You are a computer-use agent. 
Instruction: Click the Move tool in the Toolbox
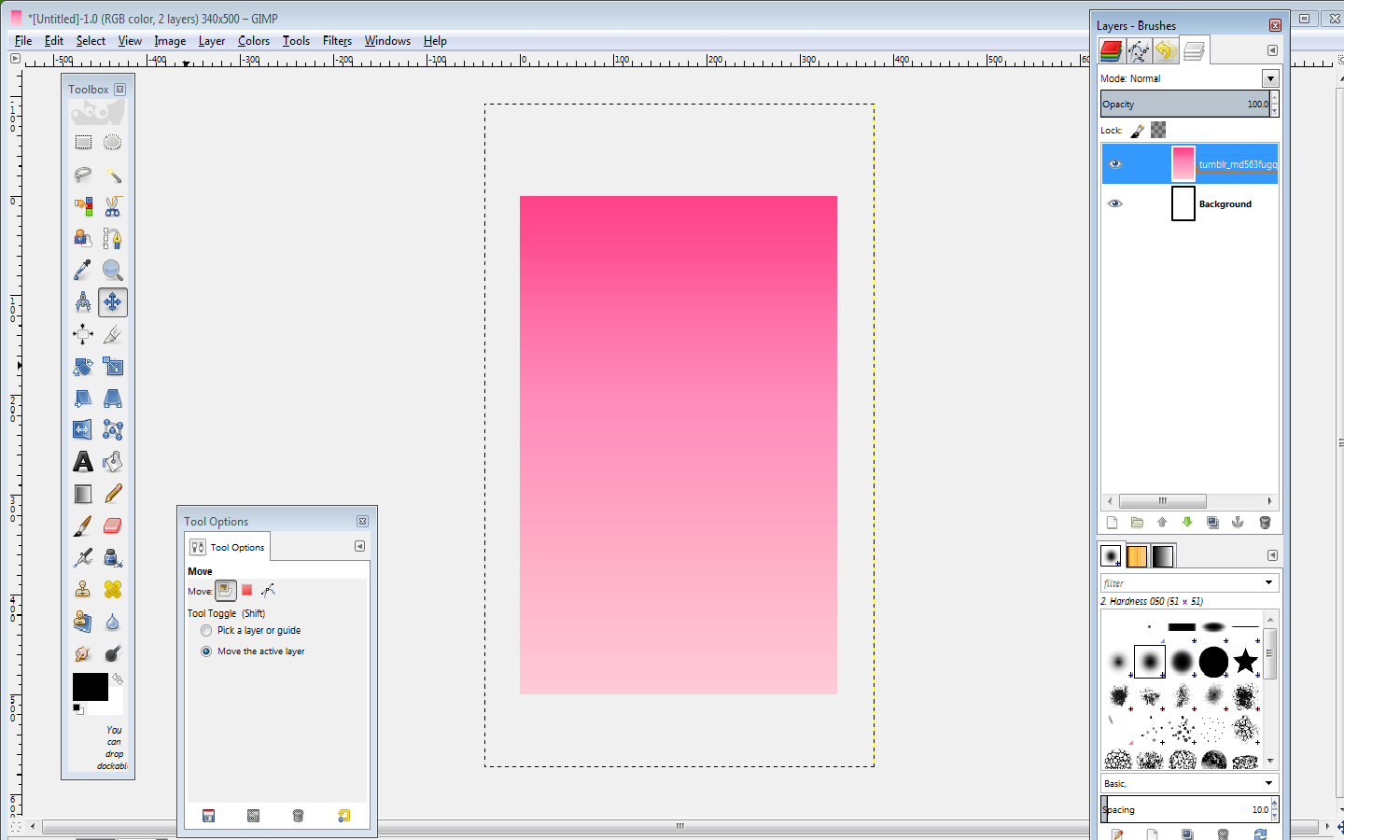113,301
